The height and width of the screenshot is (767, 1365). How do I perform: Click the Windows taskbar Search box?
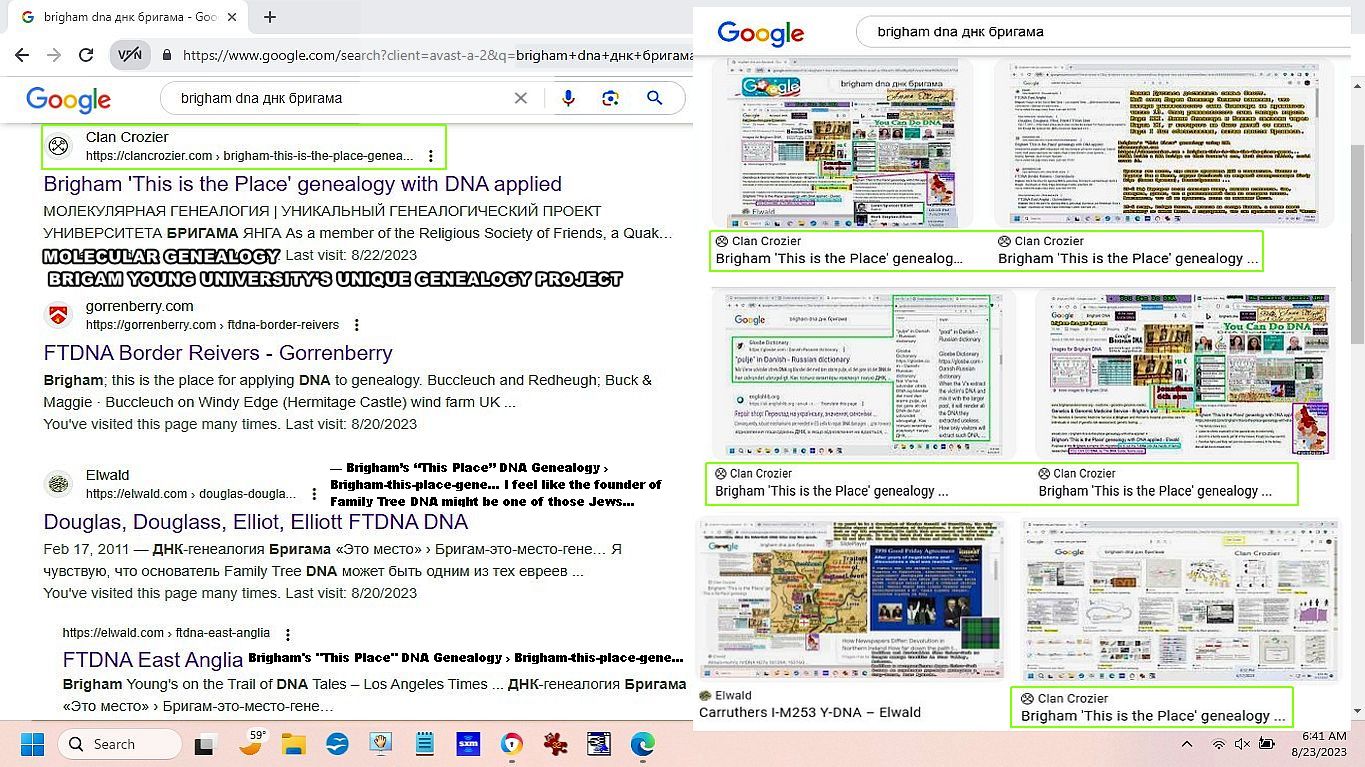click(x=120, y=744)
